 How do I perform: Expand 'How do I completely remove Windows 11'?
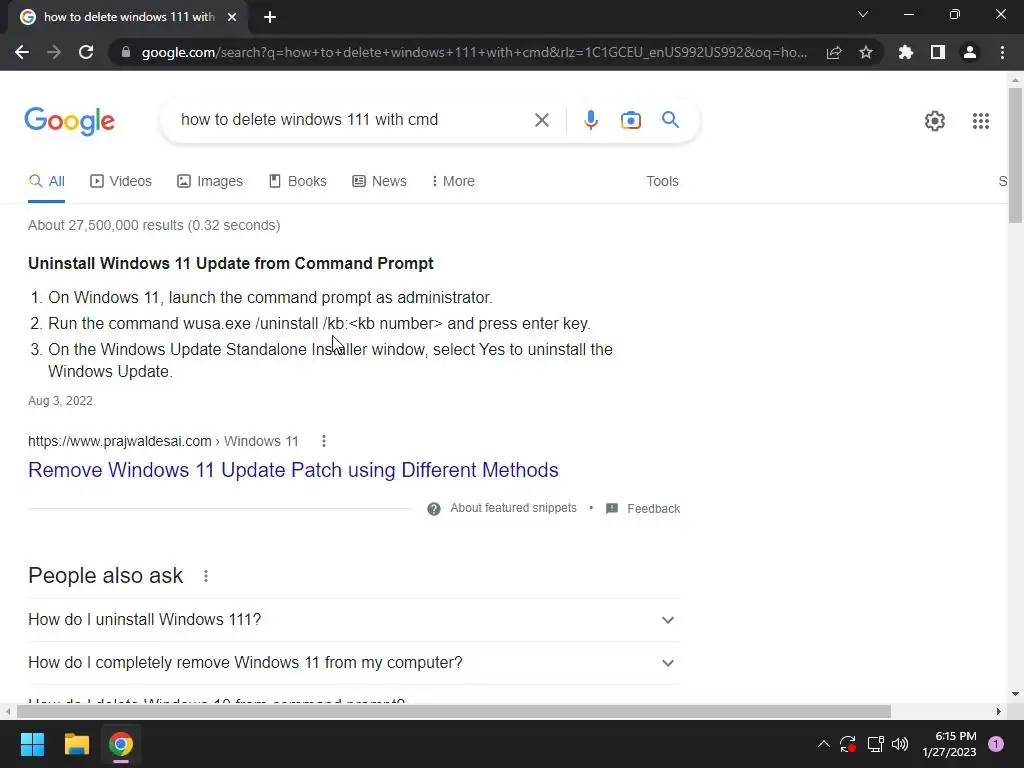tap(354, 663)
